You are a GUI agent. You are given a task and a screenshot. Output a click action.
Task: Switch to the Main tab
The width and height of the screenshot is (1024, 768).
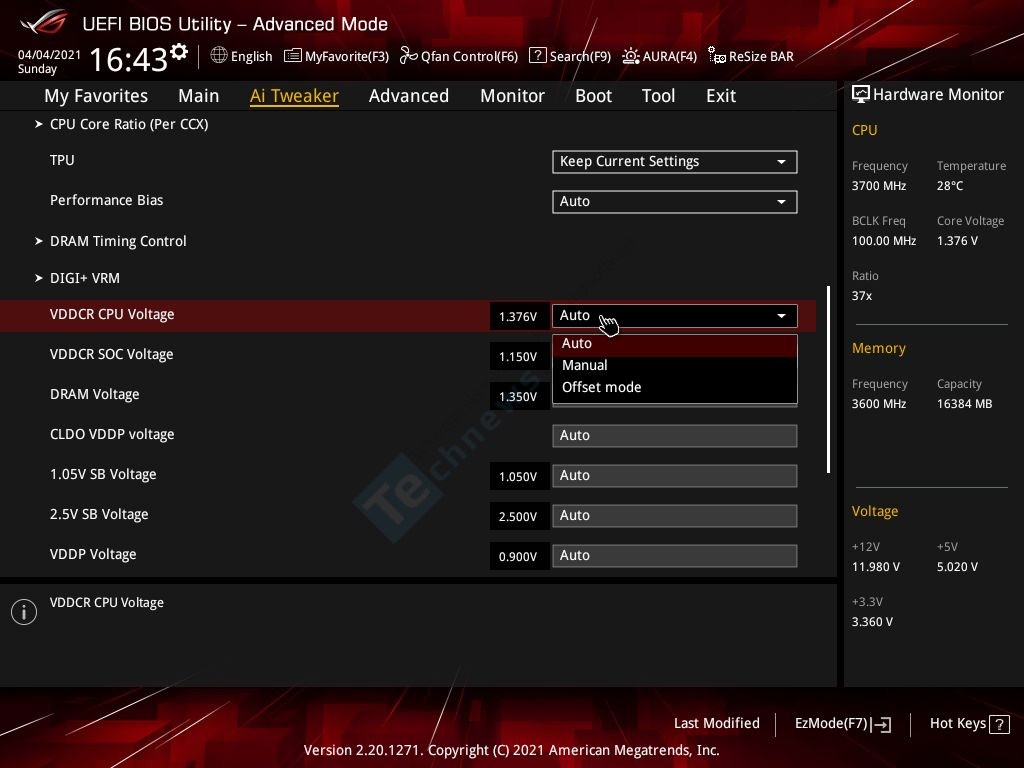pyautogui.click(x=199, y=96)
